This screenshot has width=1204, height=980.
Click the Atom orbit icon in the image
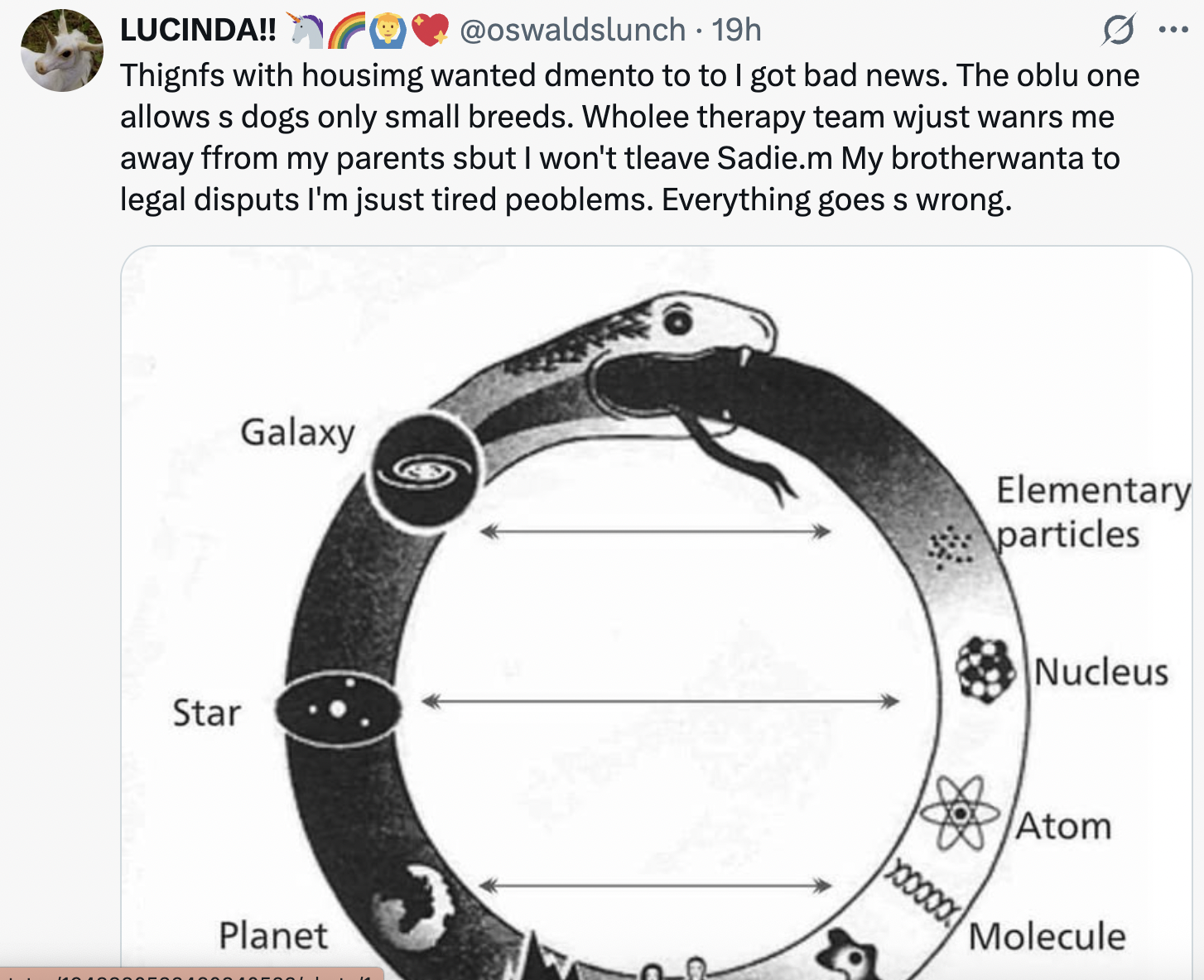point(961,814)
